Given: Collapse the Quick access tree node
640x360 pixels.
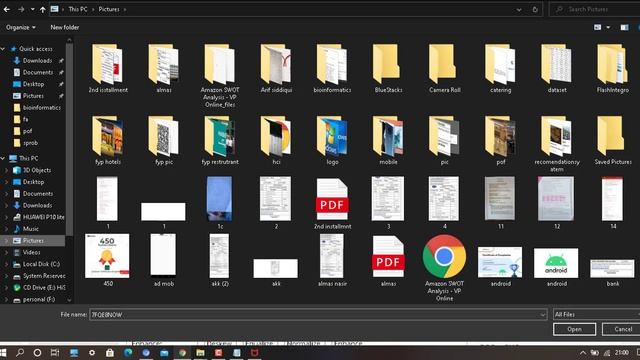Looking at the screenshot, I should 3,49.
